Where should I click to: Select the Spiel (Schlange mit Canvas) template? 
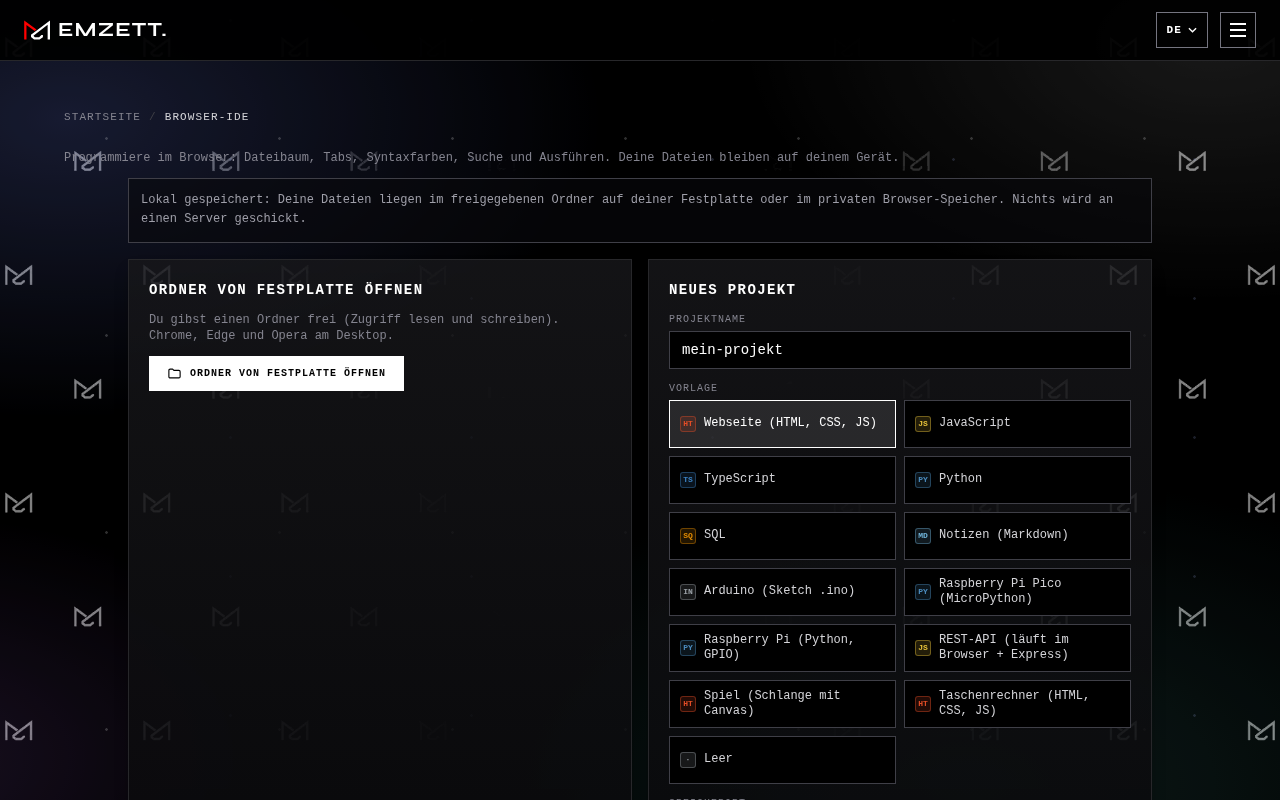tap(782, 704)
